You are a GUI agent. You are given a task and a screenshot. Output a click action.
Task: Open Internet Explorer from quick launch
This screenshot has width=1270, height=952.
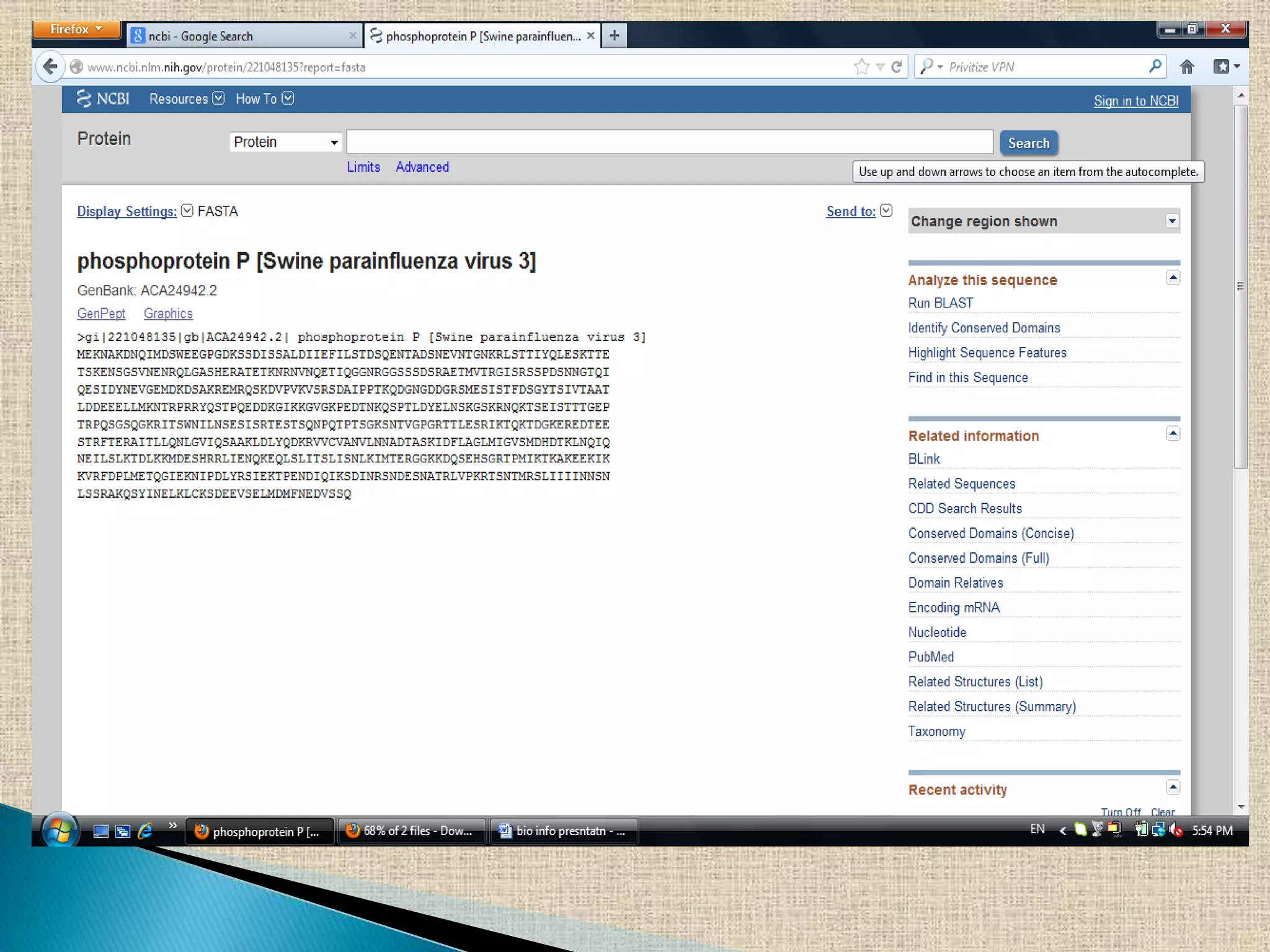click(145, 831)
